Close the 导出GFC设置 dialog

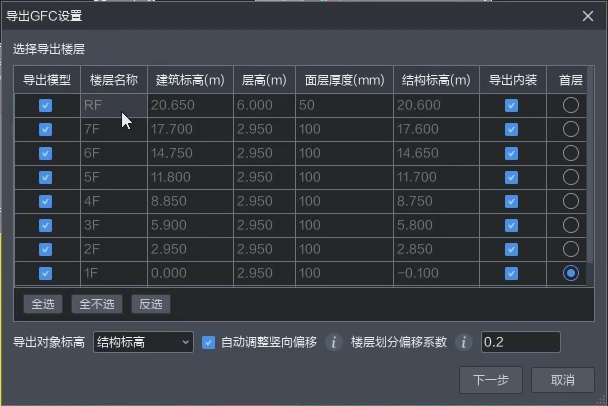pos(588,16)
